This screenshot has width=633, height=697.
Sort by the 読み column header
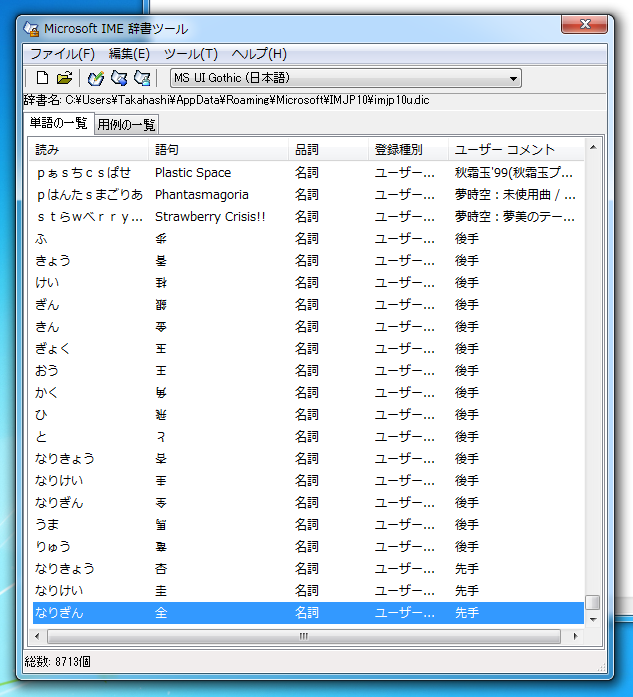point(90,149)
